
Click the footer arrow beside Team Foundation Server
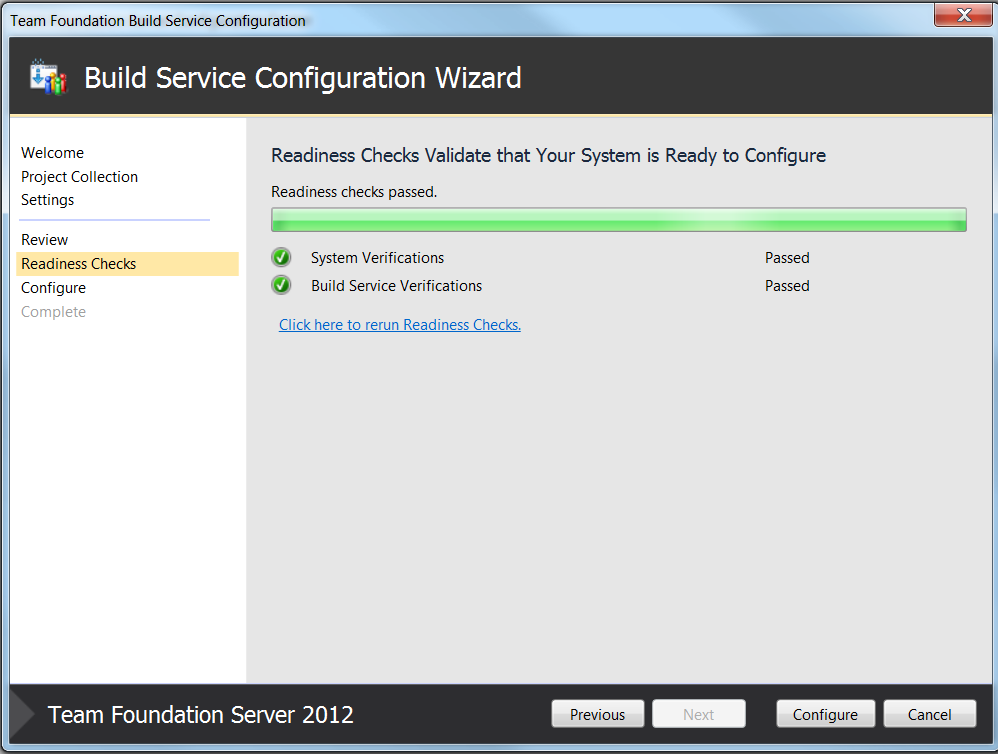23,715
